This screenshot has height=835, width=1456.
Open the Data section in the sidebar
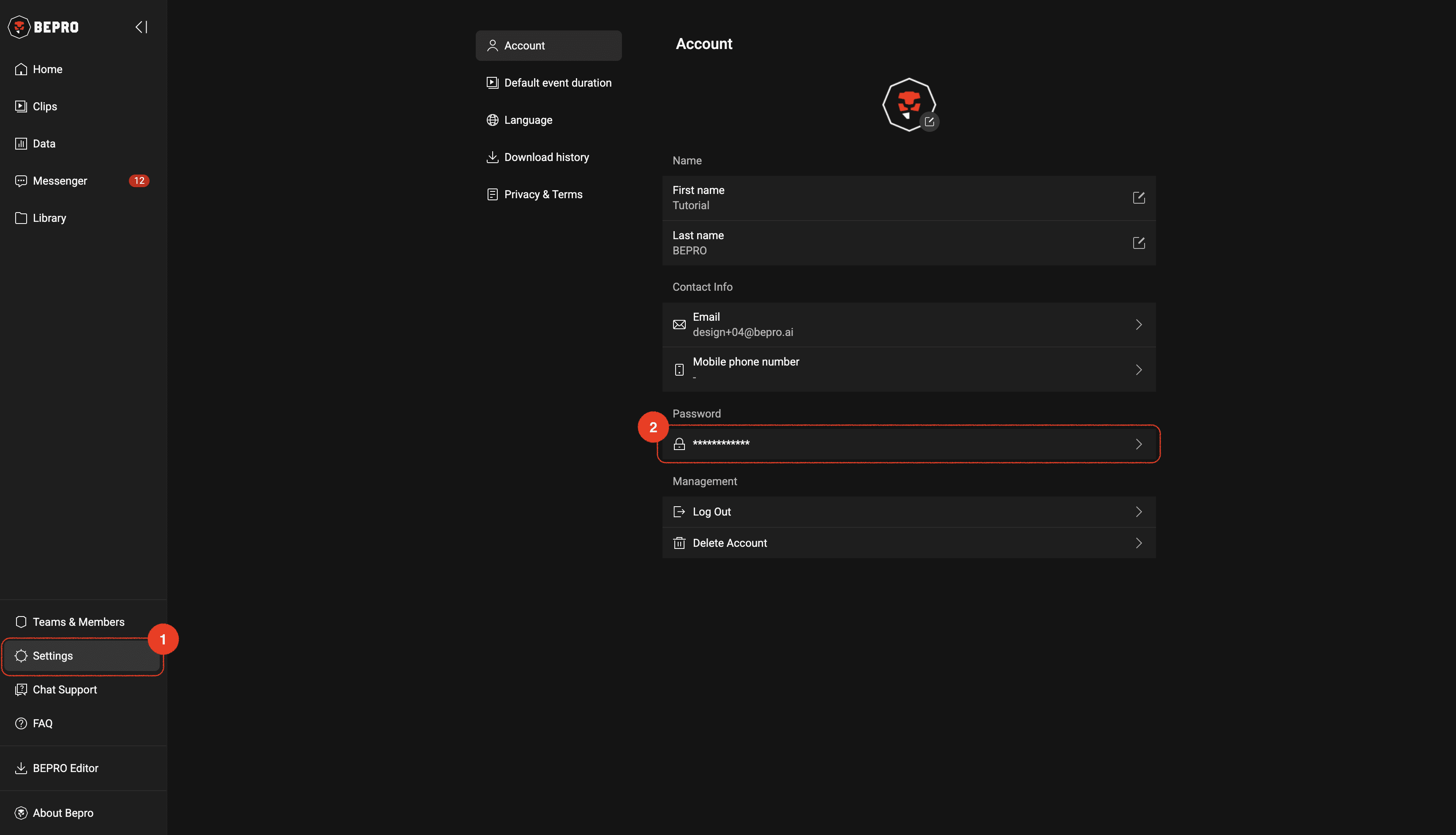click(44, 143)
